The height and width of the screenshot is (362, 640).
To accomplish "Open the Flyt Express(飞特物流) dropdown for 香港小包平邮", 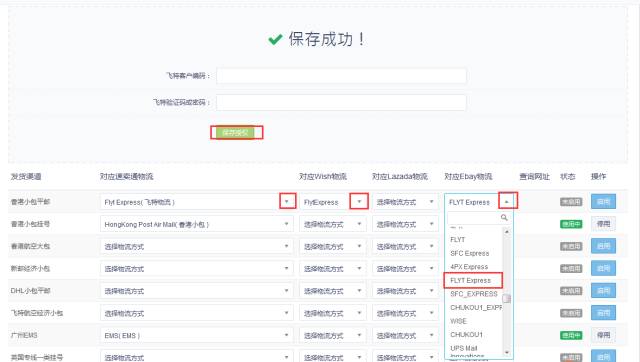I will pos(196,202).
